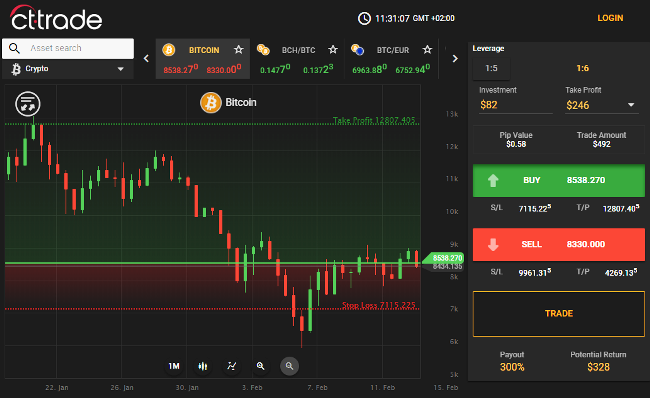Viewport: 650px width, 398px height.
Task: Click the magnifier icon in Asset search
Action: pos(15,48)
